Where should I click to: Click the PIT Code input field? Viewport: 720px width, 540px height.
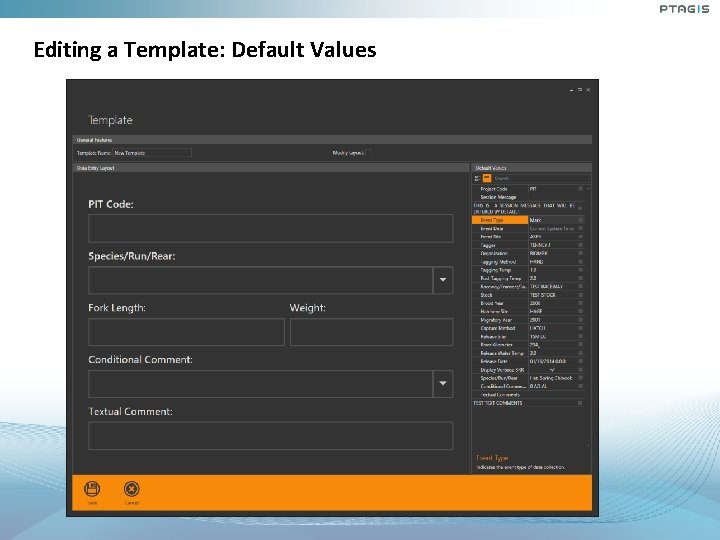pos(270,228)
